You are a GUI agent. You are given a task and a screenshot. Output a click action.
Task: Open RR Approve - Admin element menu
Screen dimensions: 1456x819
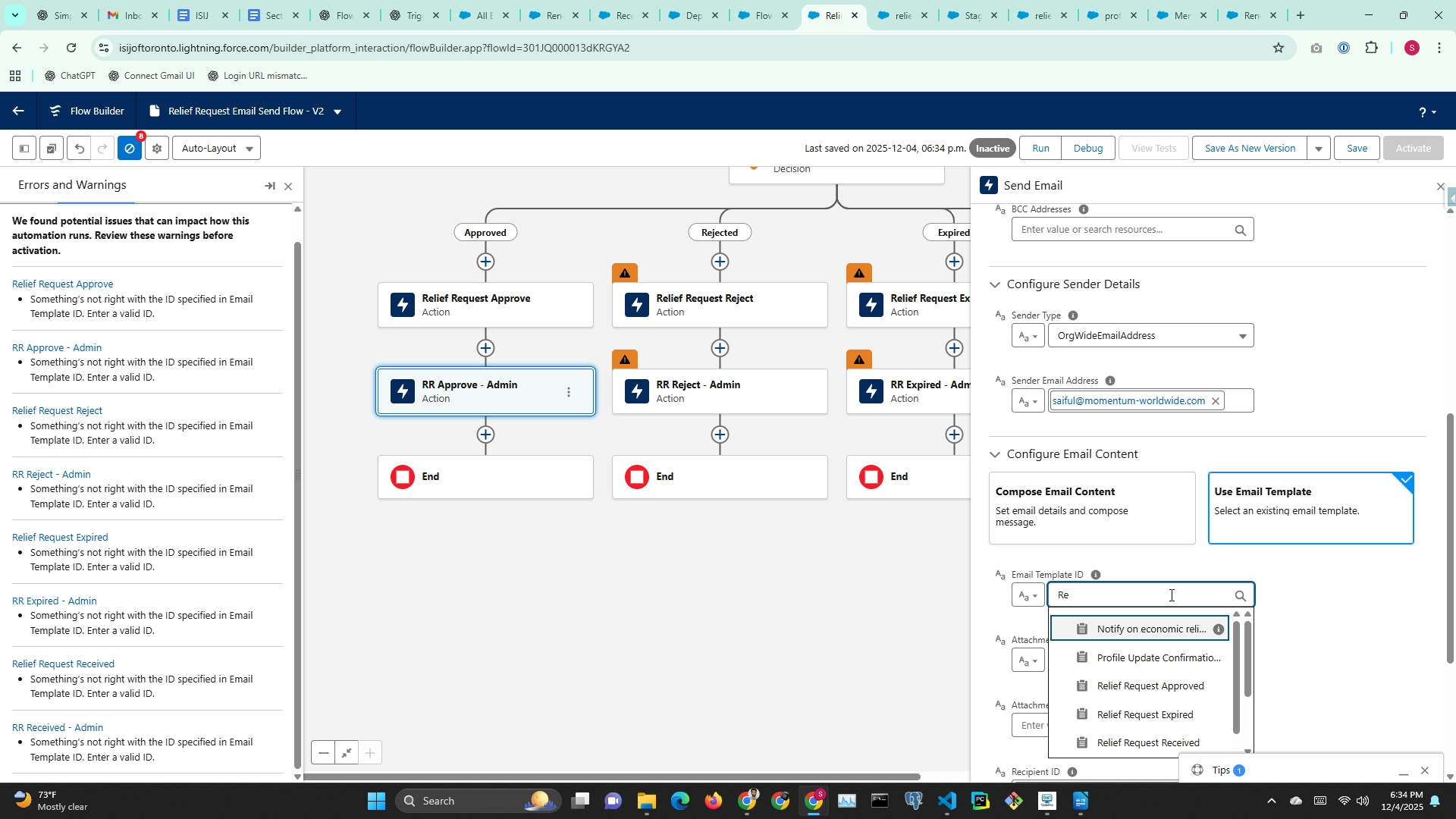(x=569, y=392)
